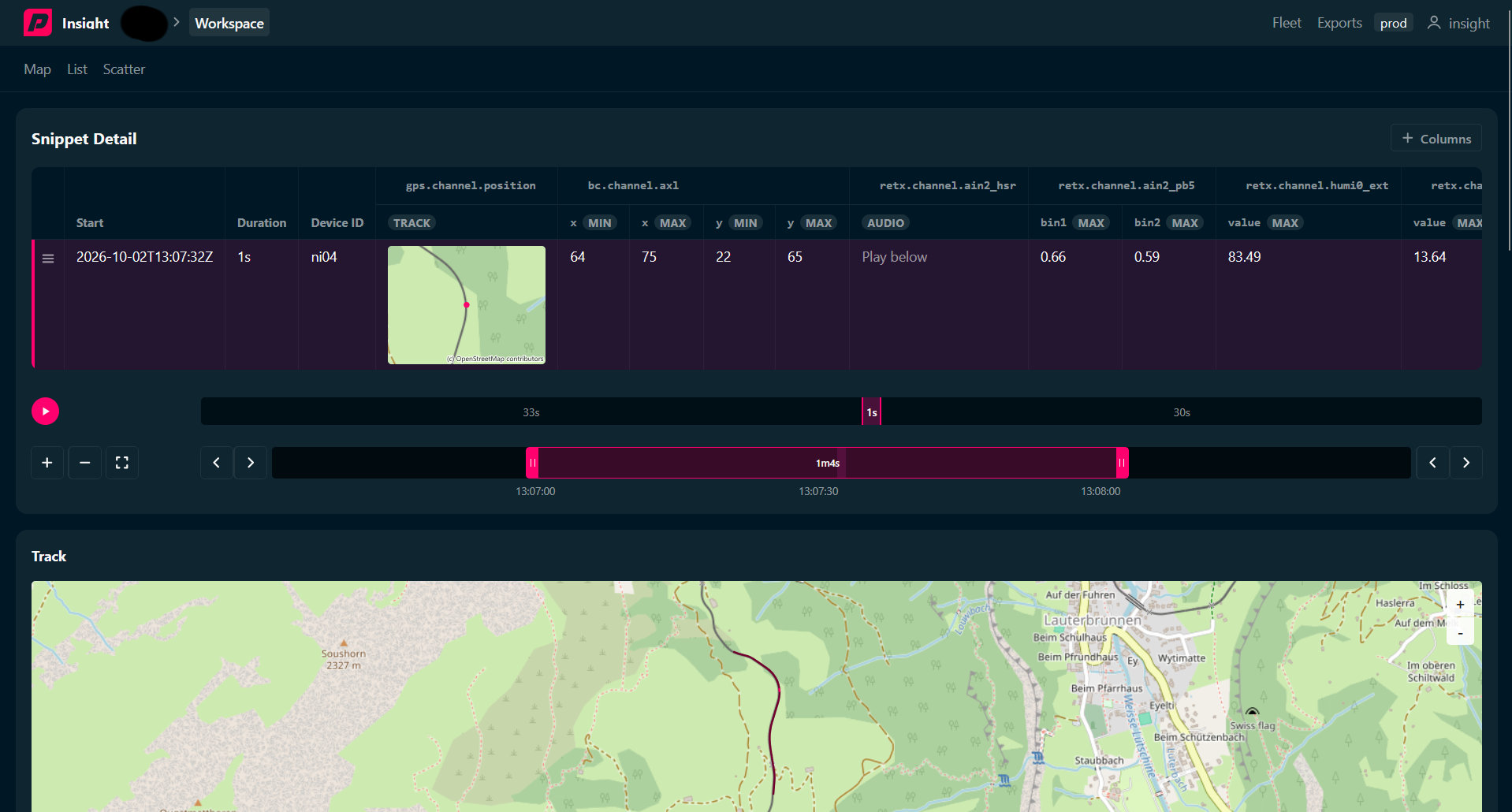
Task: Open the insight user account icon
Action: point(1434,23)
